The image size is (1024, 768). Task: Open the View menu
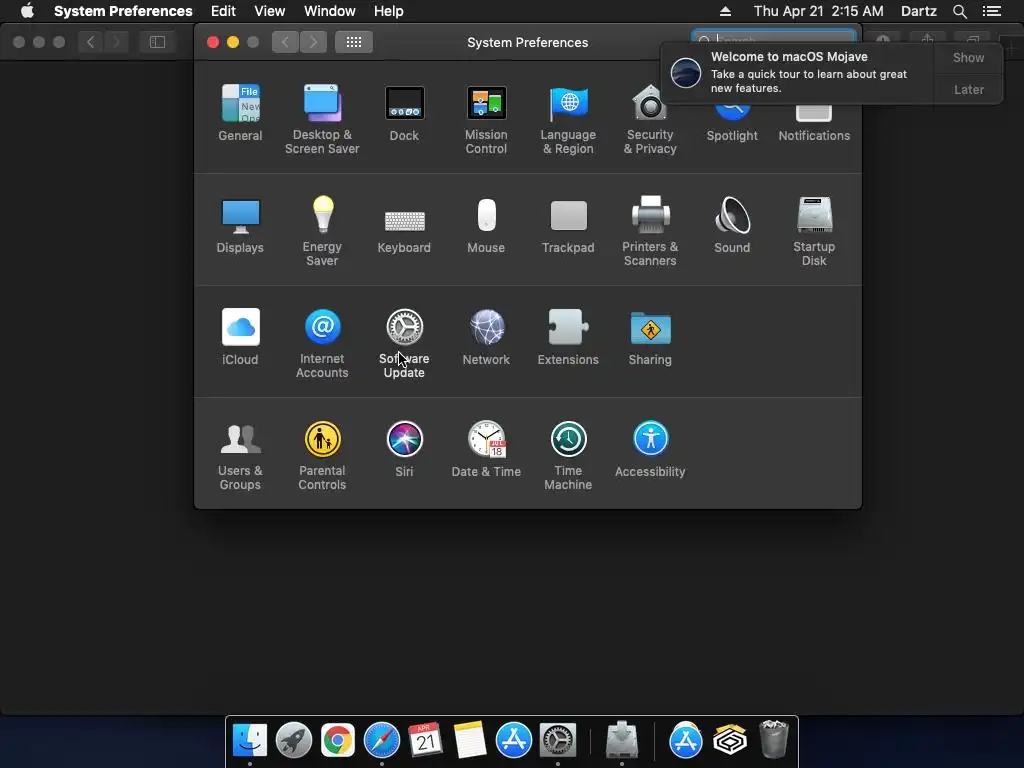coord(270,11)
